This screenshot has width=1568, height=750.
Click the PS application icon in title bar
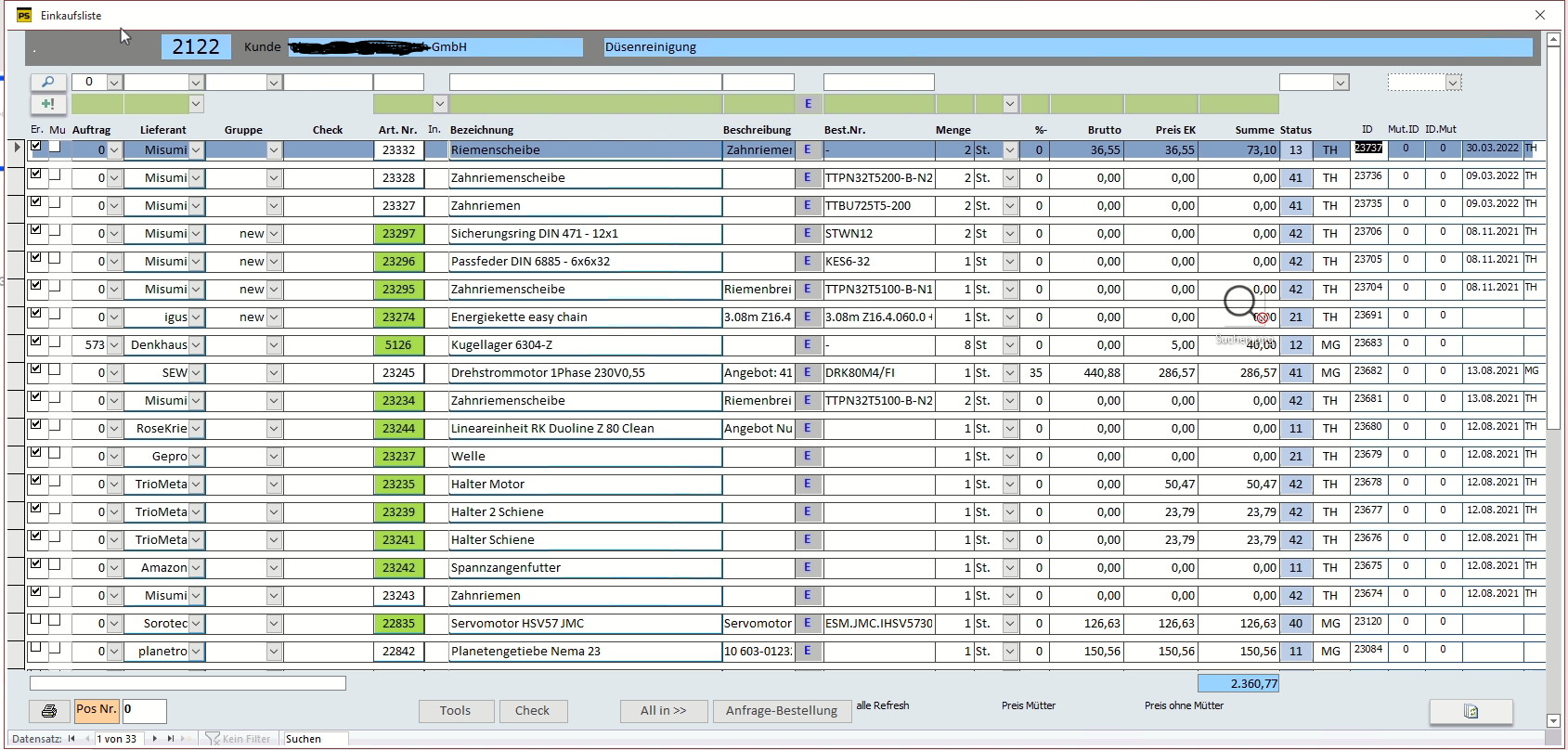click(x=24, y=15)
